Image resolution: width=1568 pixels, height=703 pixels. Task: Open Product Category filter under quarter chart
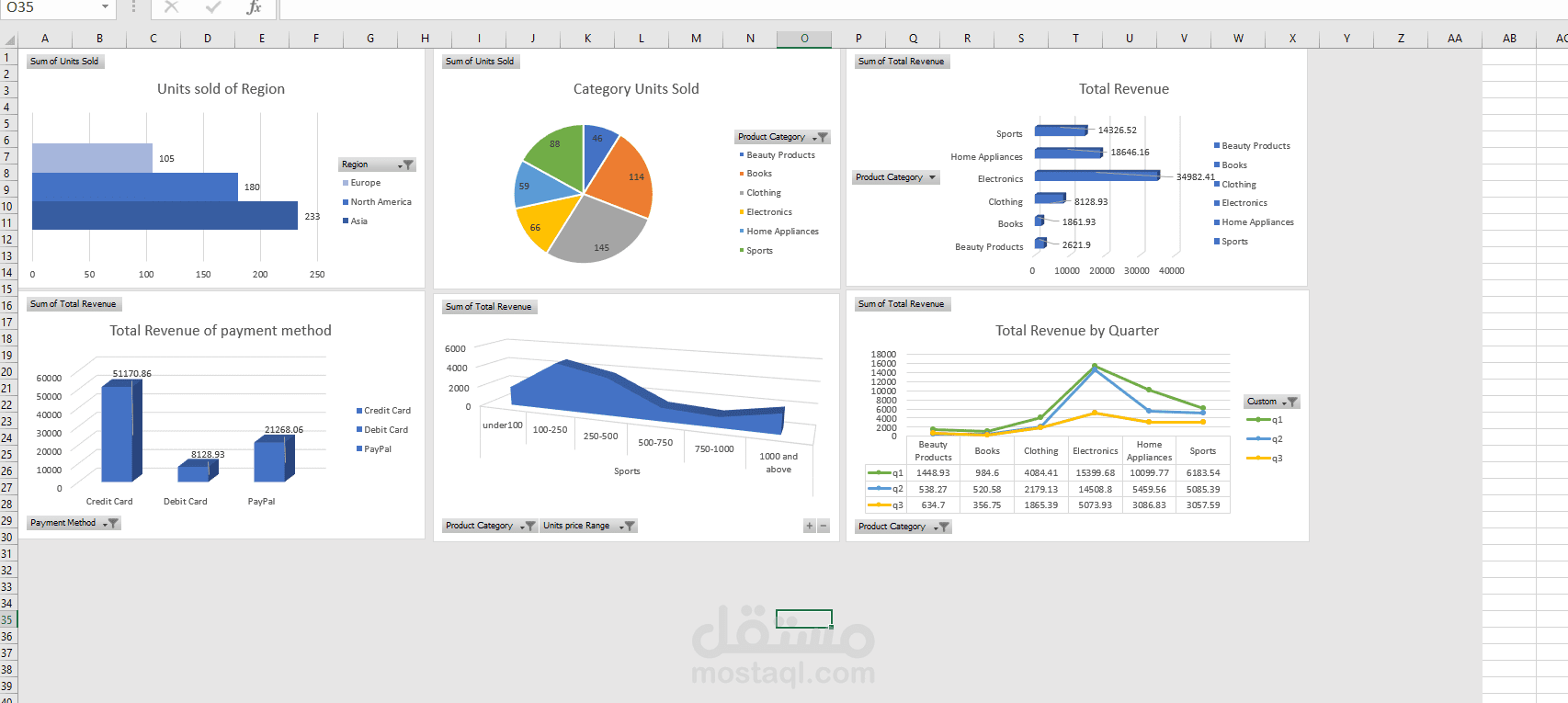coord(903,527)
